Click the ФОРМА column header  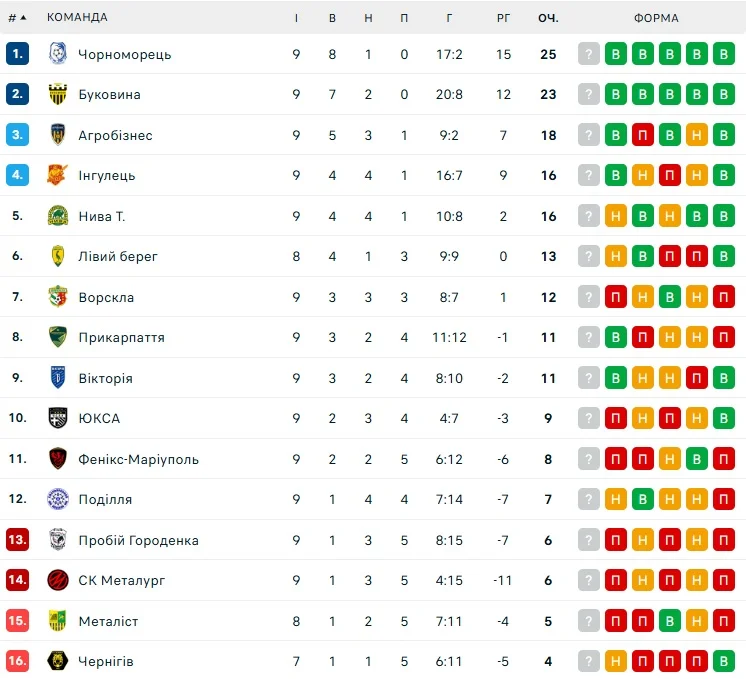coord(656,18)
